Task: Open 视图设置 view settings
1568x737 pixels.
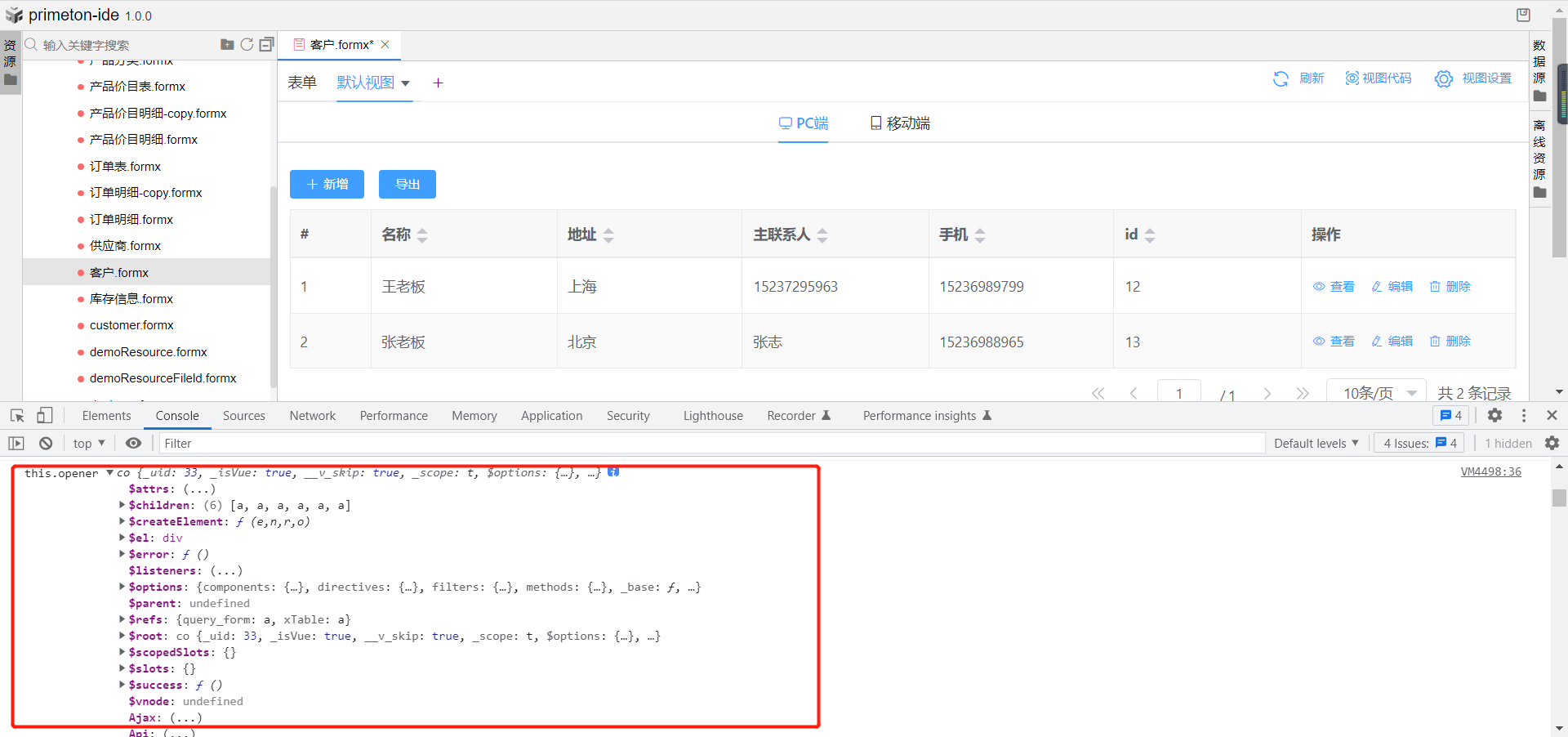Action: [x=1473, y=78]
